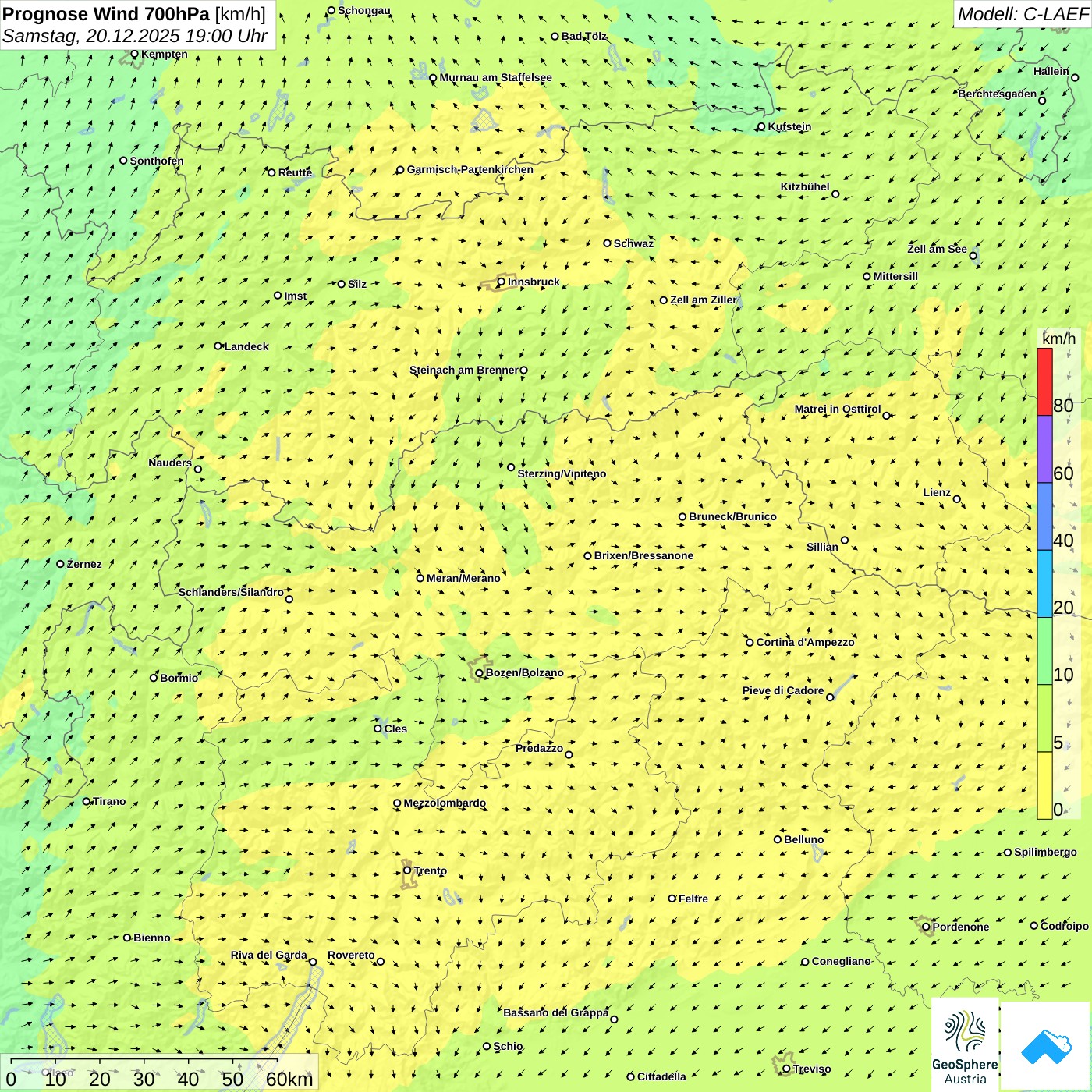Screen dimensions: 1092x1092
Task: Click the 'Zell am Ziller' label
Action: point(704,300)
